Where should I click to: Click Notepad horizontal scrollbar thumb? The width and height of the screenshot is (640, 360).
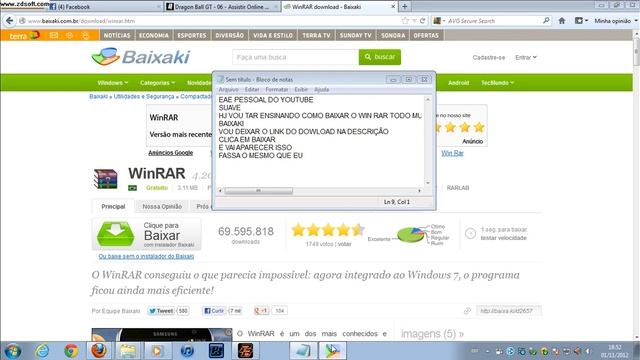[x=259, y=191]
